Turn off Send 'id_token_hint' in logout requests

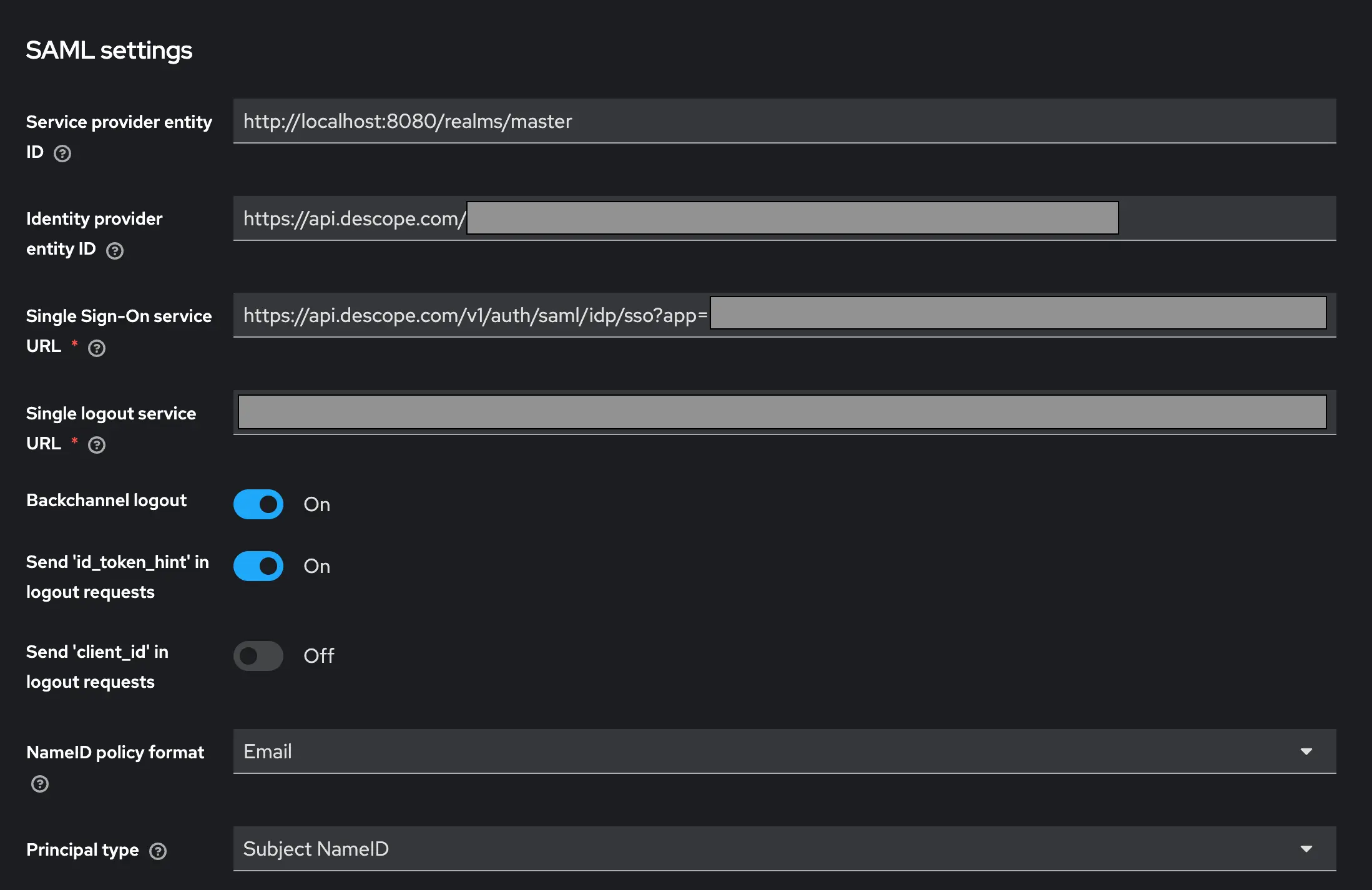[258, 566]
